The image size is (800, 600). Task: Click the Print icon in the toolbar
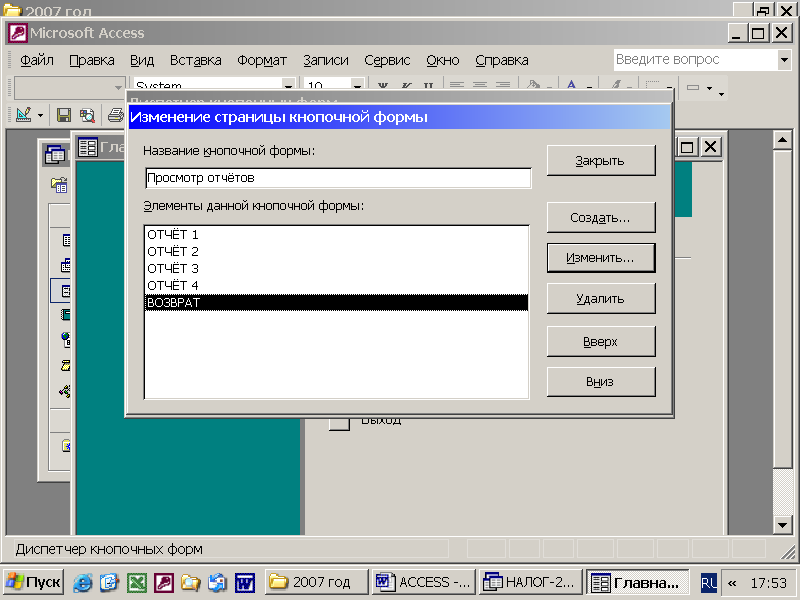116,115
